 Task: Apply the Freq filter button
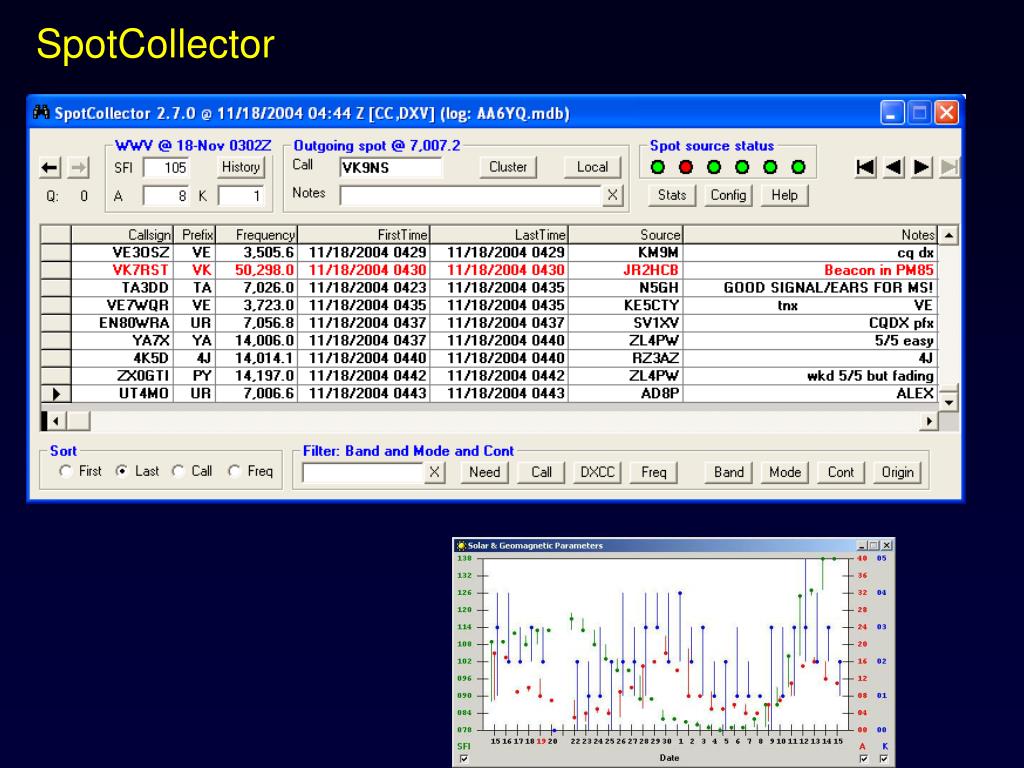click(653, 472)
